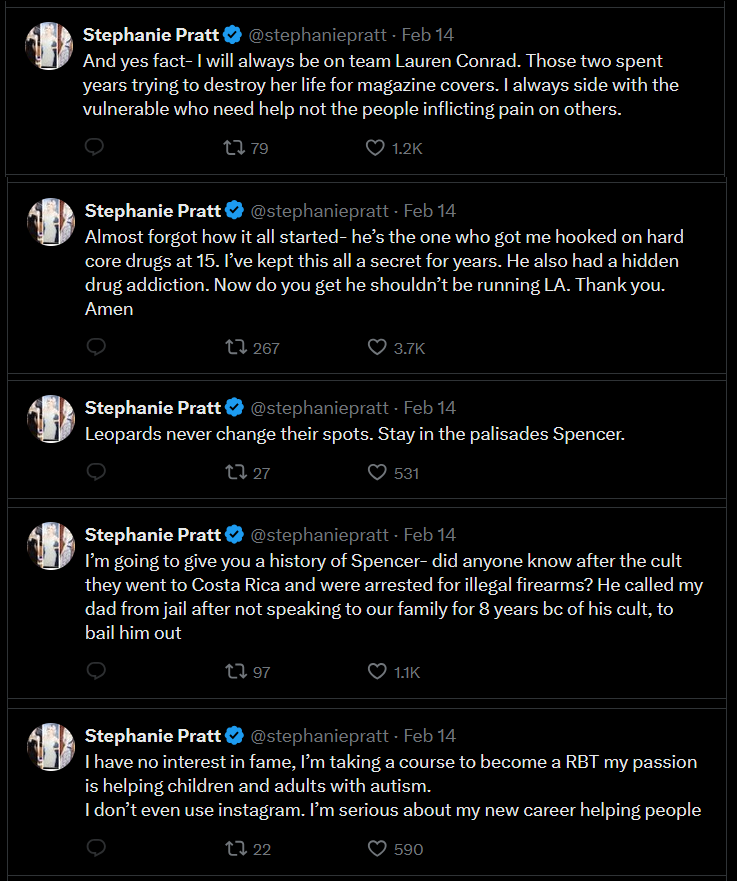Reply to the got me hooked tweet
The image size is (737, 881).
click(94, 347)
